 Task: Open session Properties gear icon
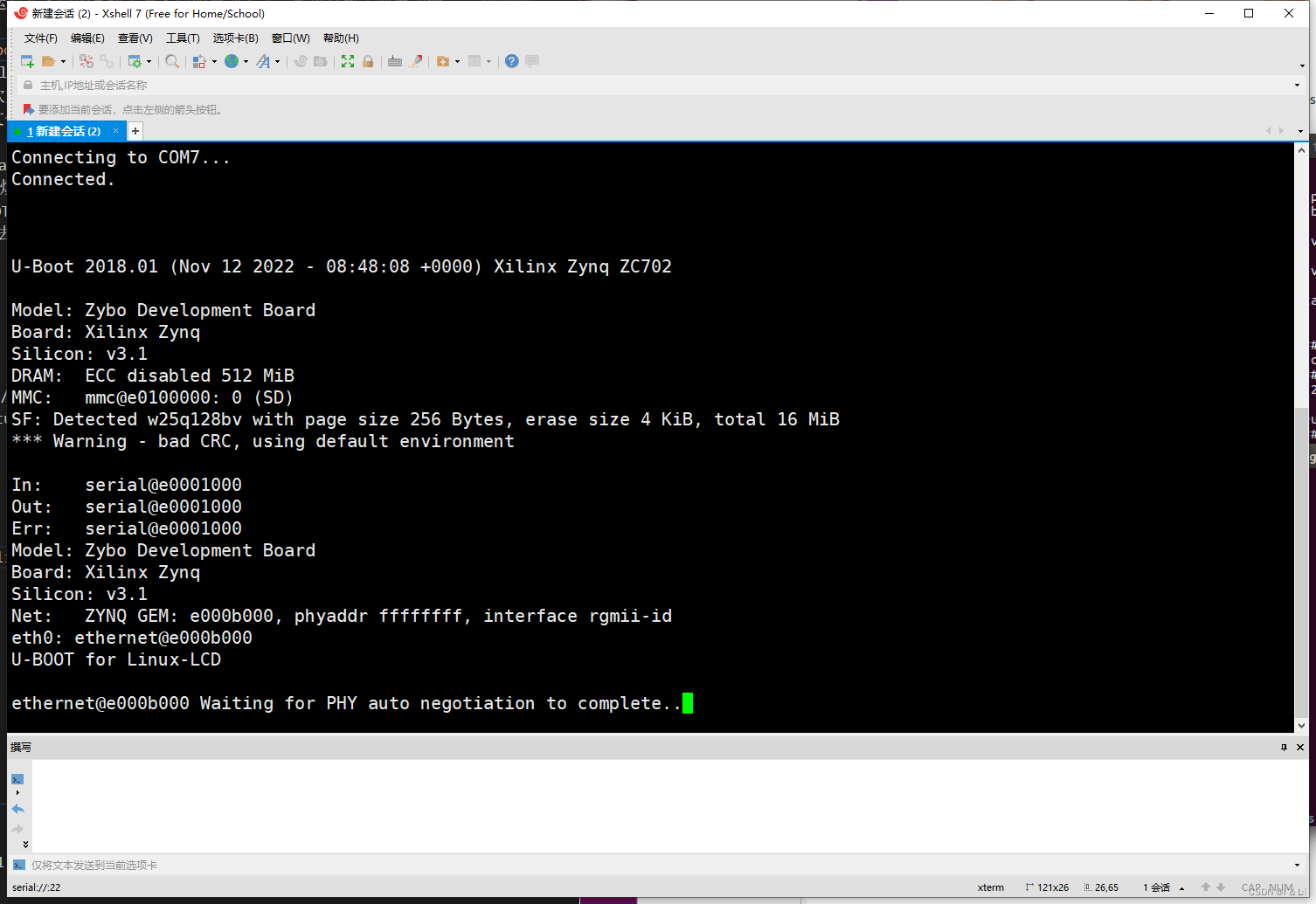pyautogui.click(x=135, y=61)
